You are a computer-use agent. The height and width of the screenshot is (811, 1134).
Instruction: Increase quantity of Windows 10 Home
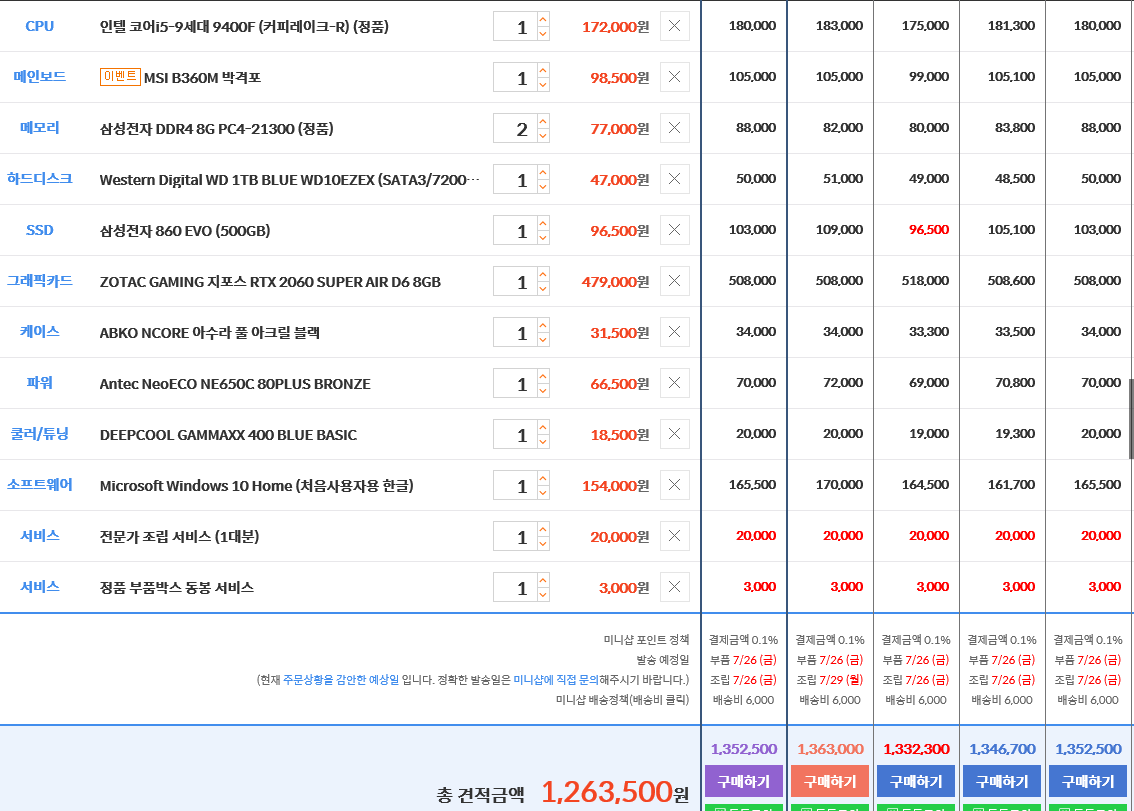(x=543, y=477)
